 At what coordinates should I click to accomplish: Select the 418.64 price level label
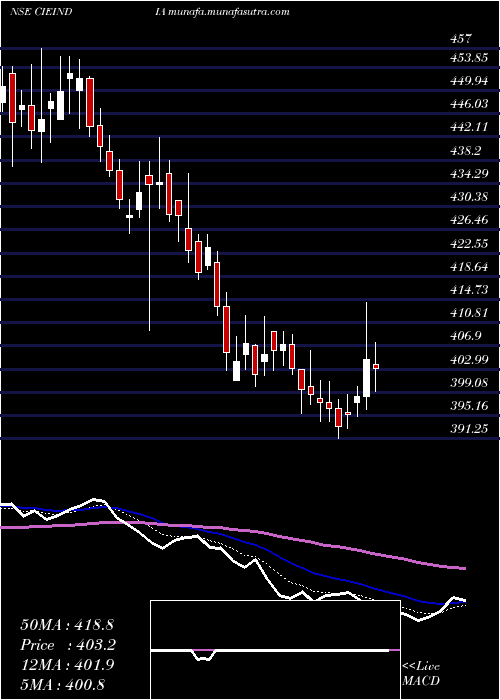point(468,267)
